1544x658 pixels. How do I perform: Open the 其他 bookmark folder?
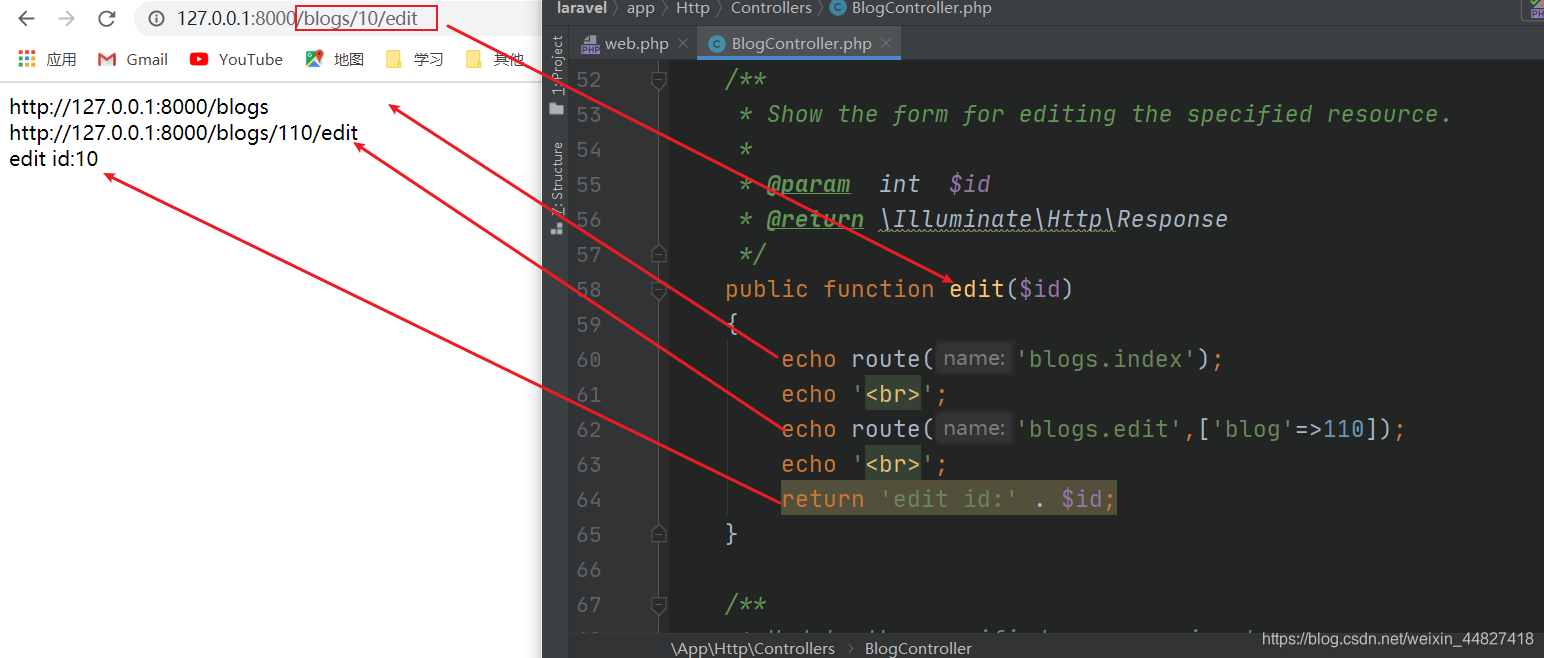point(494,59)
